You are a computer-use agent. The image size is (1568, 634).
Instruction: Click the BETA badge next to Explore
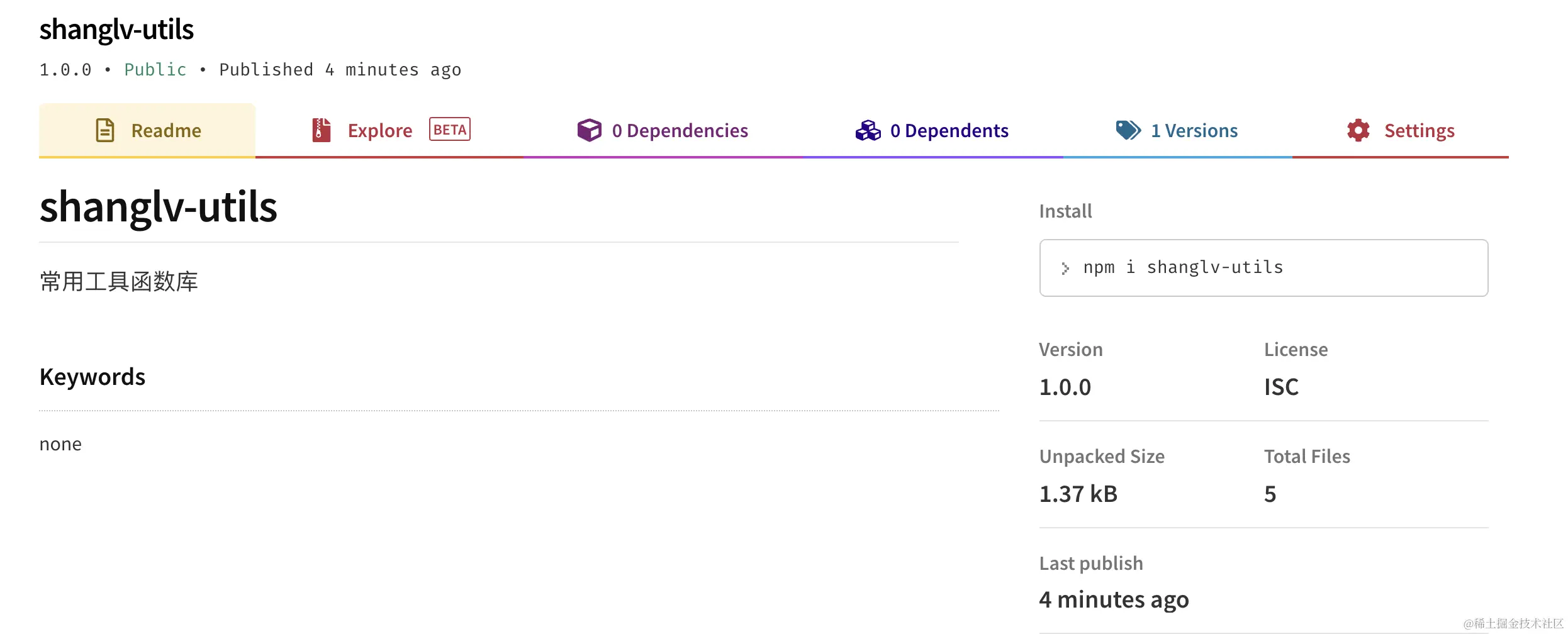click(450, 130)
